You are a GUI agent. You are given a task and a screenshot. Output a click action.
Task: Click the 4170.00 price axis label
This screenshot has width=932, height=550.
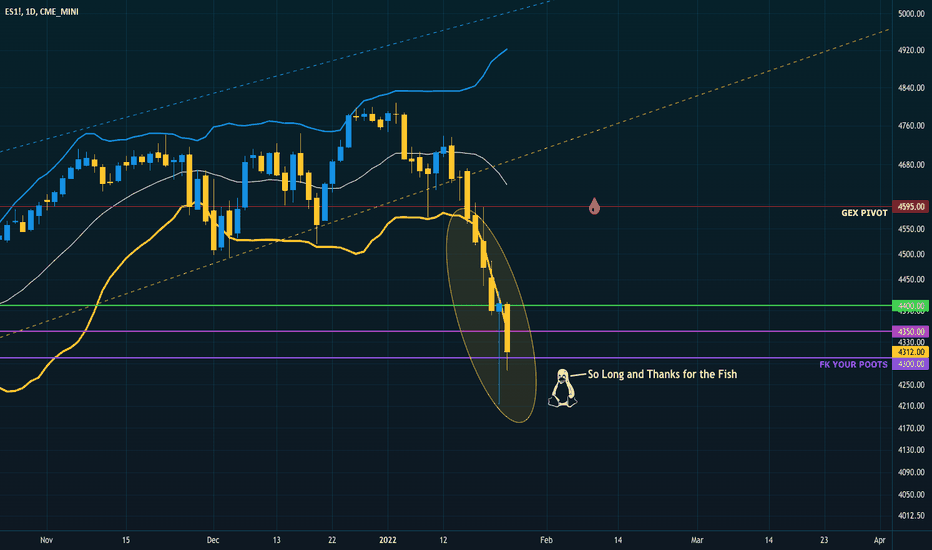[911, 428]
